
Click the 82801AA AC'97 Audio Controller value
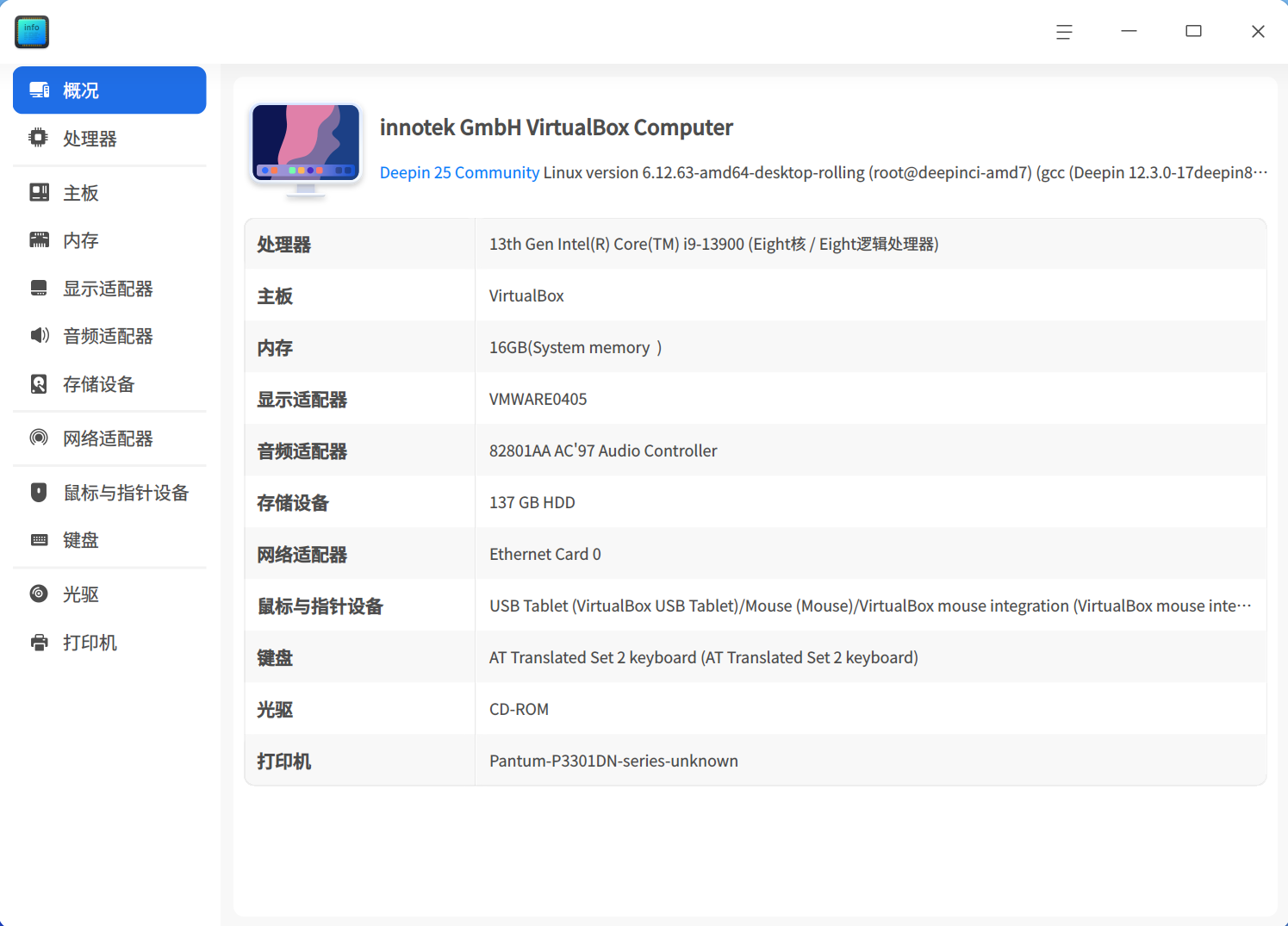coord(603,451)
